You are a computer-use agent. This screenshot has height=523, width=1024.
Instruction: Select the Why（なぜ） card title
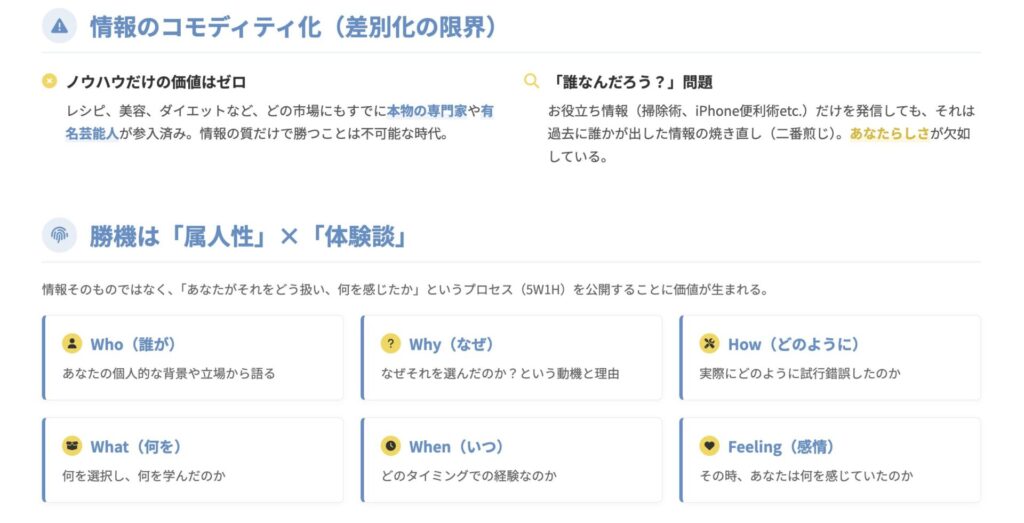coord(452,344)
